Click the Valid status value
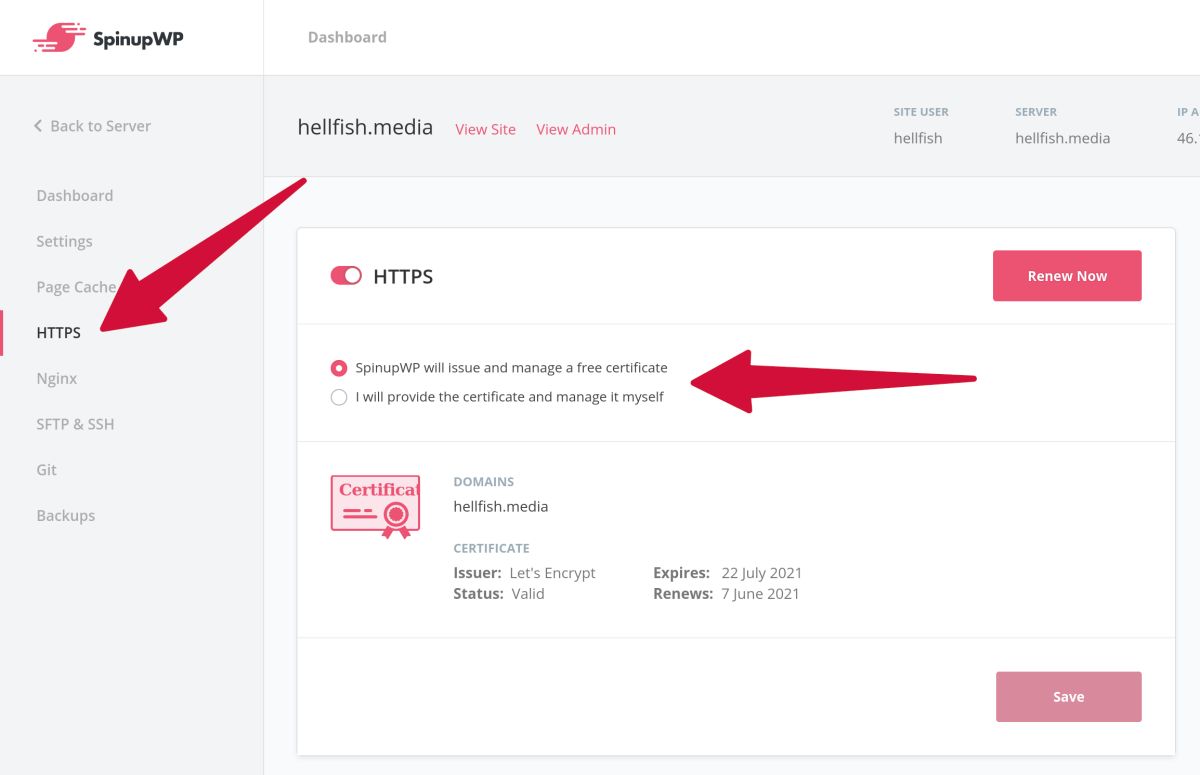Screen dimensions: 1200x775 click(527, 593)
